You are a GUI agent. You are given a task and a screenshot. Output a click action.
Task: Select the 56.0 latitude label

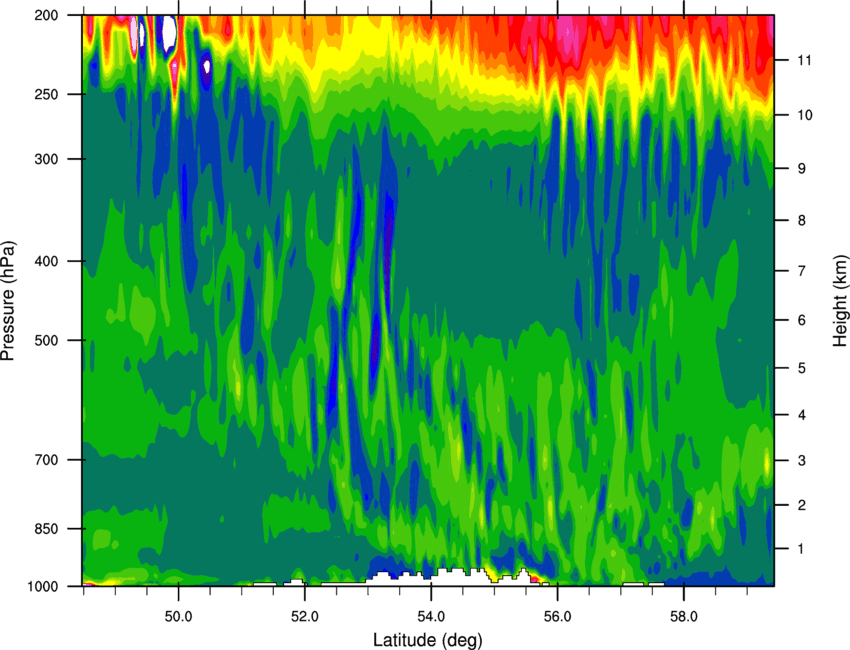pyautogui.click(x=557, y=617)
